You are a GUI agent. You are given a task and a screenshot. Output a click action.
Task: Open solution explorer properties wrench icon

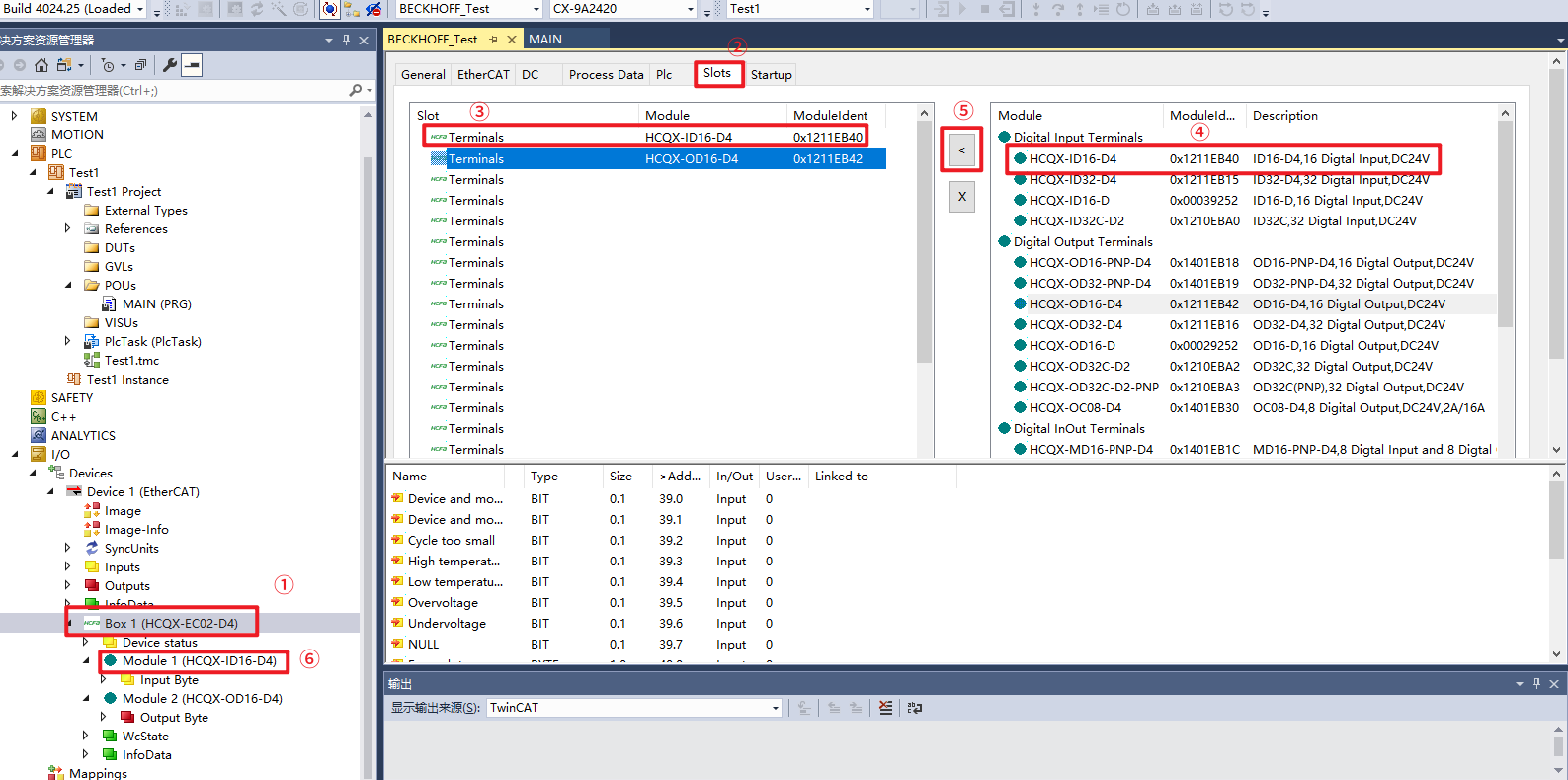[x=169, y=65]
